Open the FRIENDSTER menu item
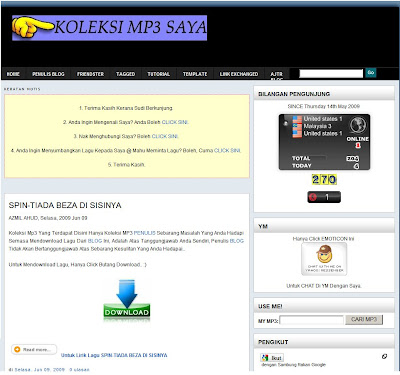 [x=90, y=74]
